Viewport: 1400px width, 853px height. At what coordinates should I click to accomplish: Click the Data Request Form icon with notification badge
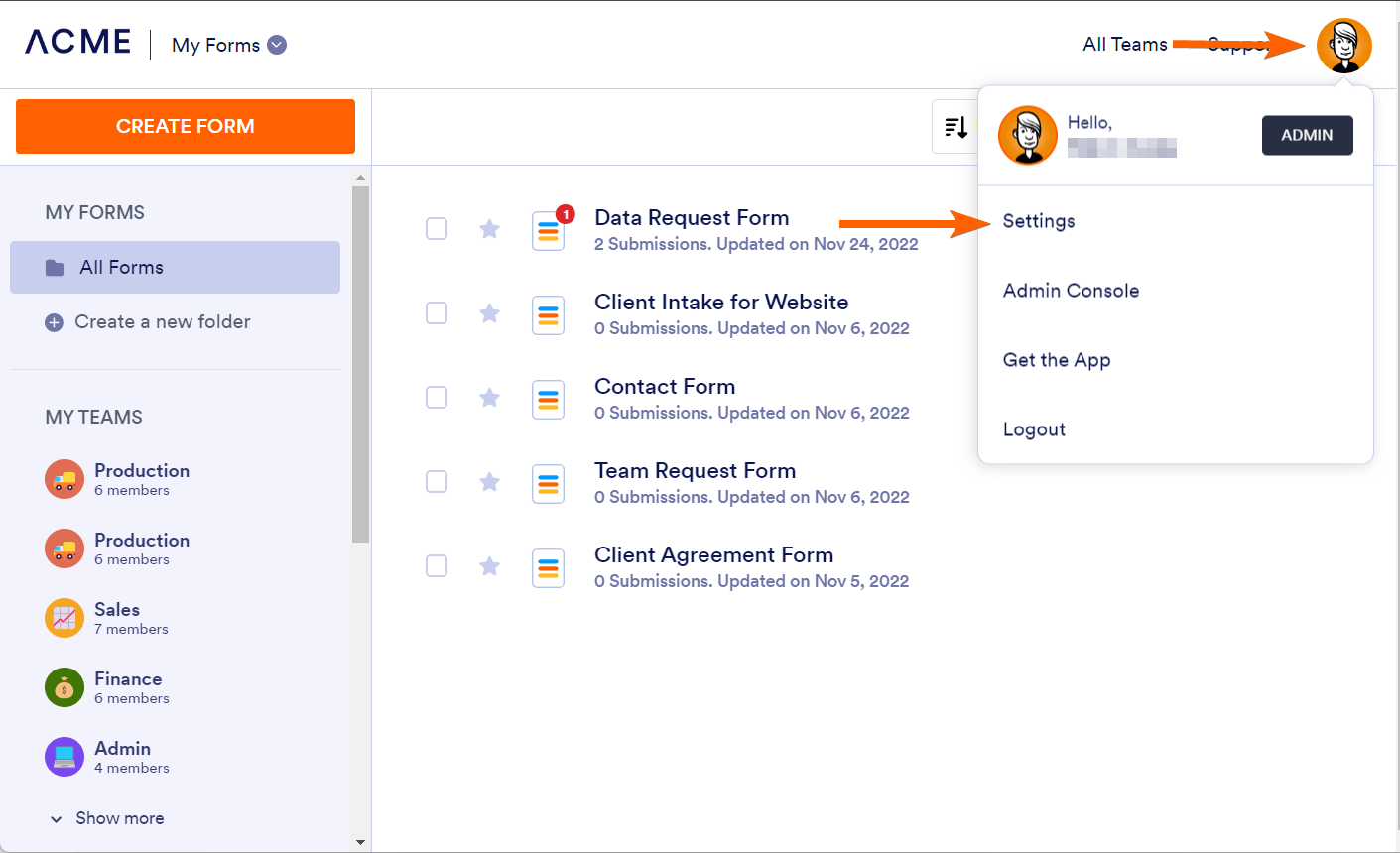[549, 231]
